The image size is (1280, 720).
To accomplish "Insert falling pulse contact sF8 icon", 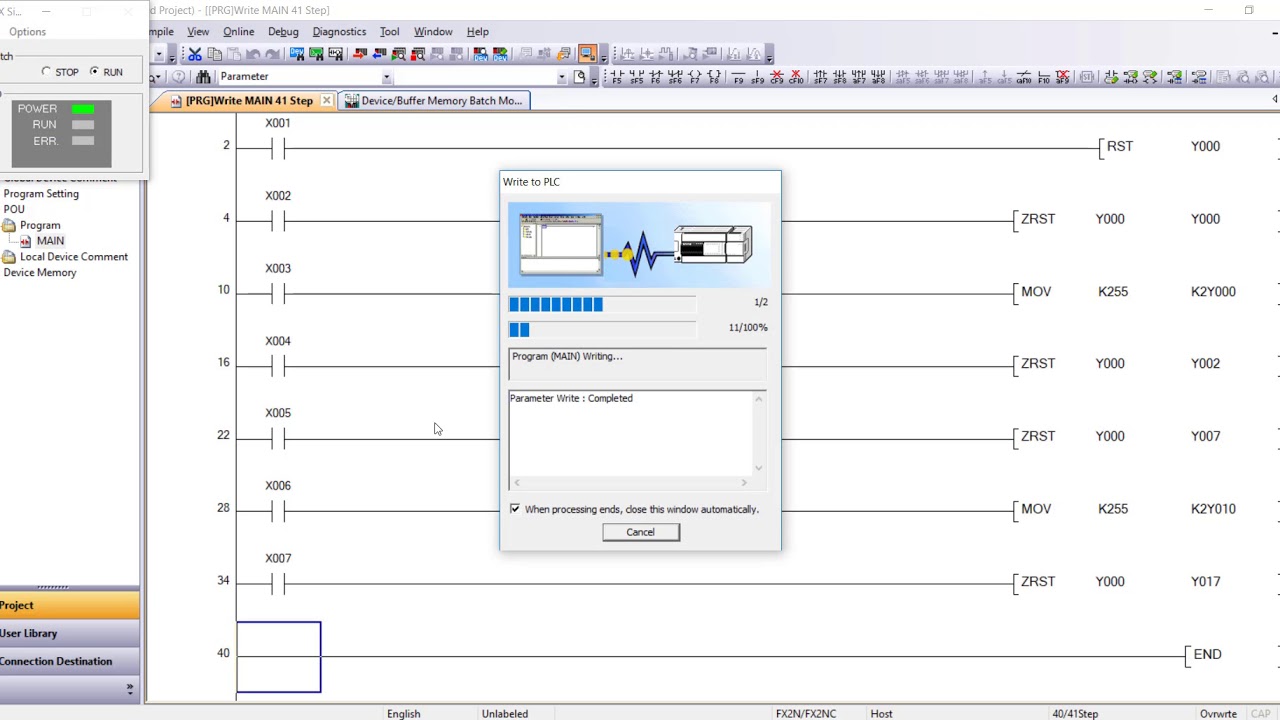I will 839,76.
